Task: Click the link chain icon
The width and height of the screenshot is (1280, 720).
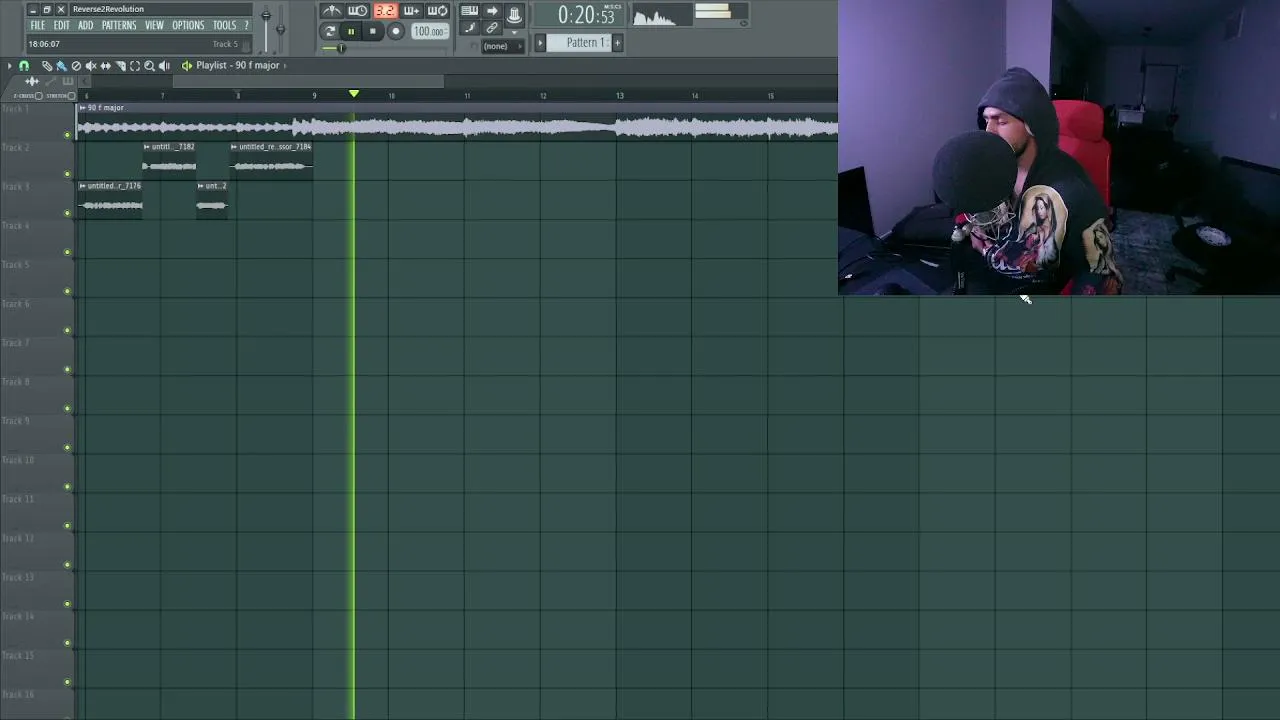Action: pos(492,29)
